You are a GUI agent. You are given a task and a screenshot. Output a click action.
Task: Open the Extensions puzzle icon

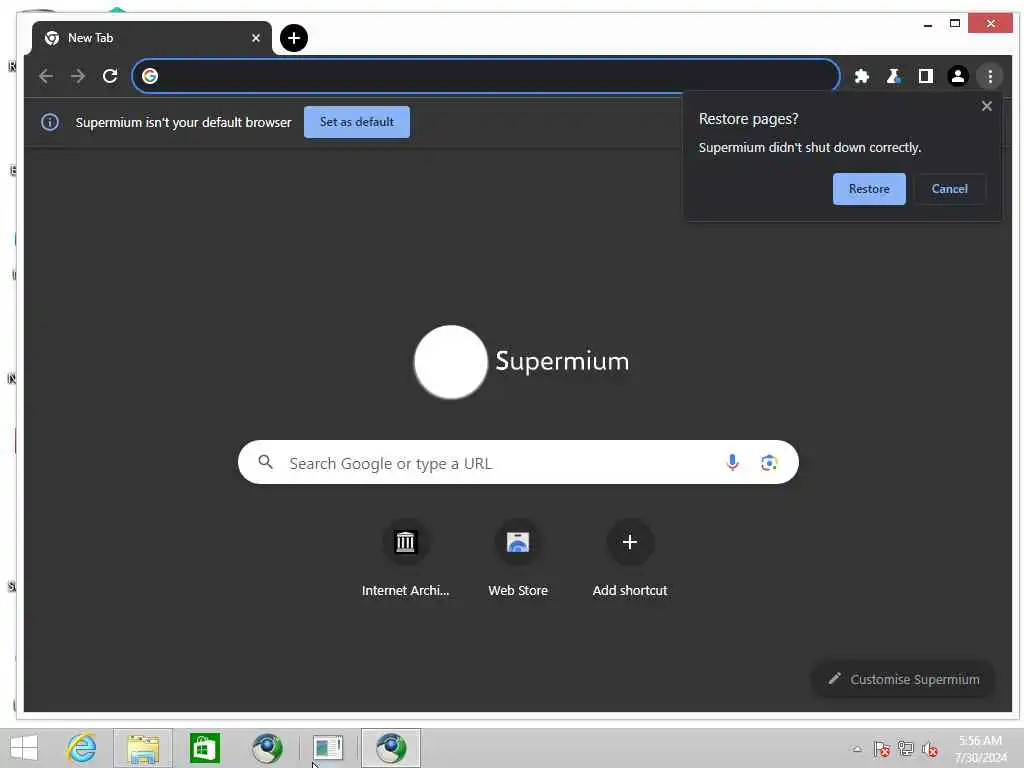[x=862, y=76]
